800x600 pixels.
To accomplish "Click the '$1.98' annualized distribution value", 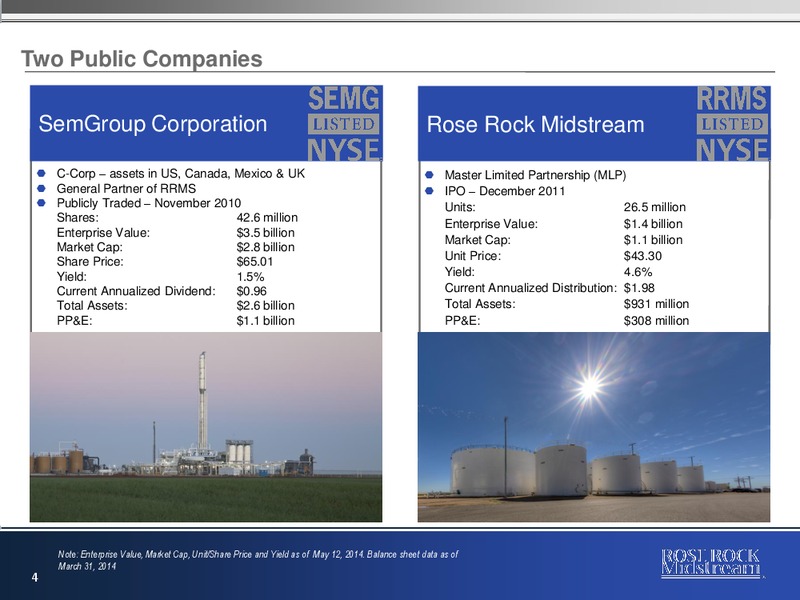I will point(639,288).
